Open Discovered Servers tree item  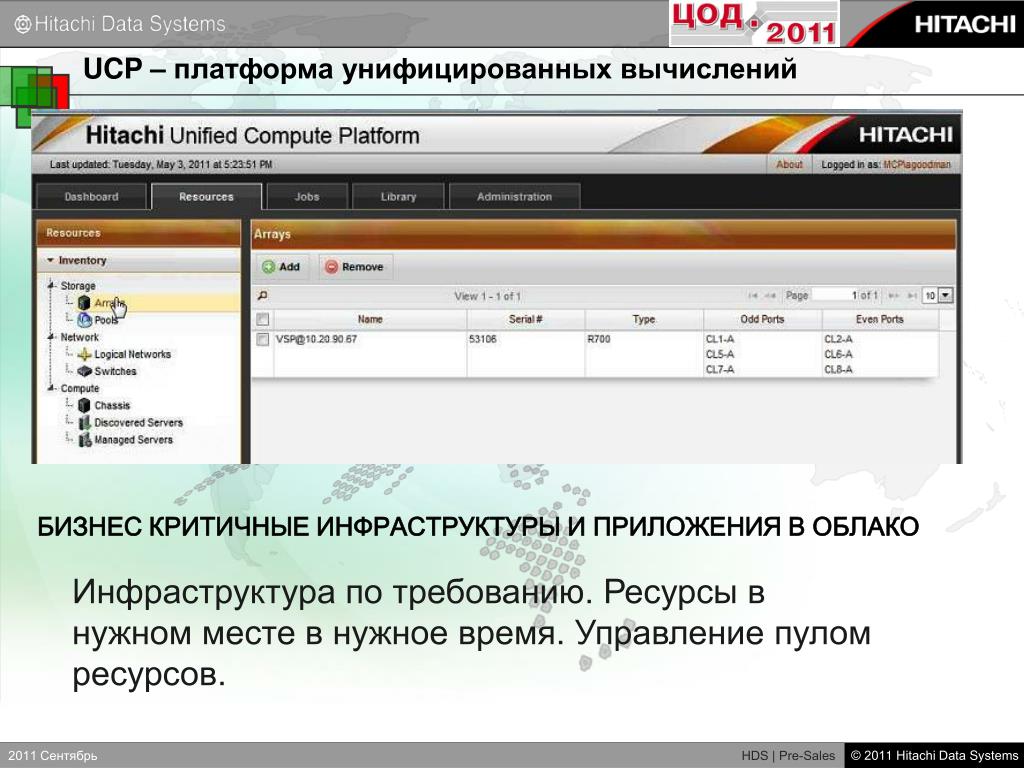pos(138,423)
